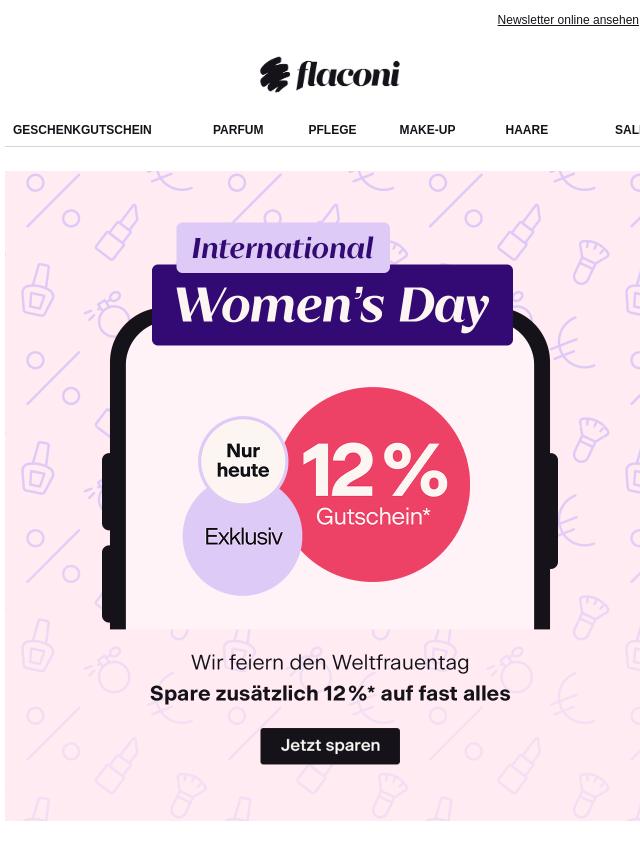Go to the PARFUM category

click(x=238, y=130)
